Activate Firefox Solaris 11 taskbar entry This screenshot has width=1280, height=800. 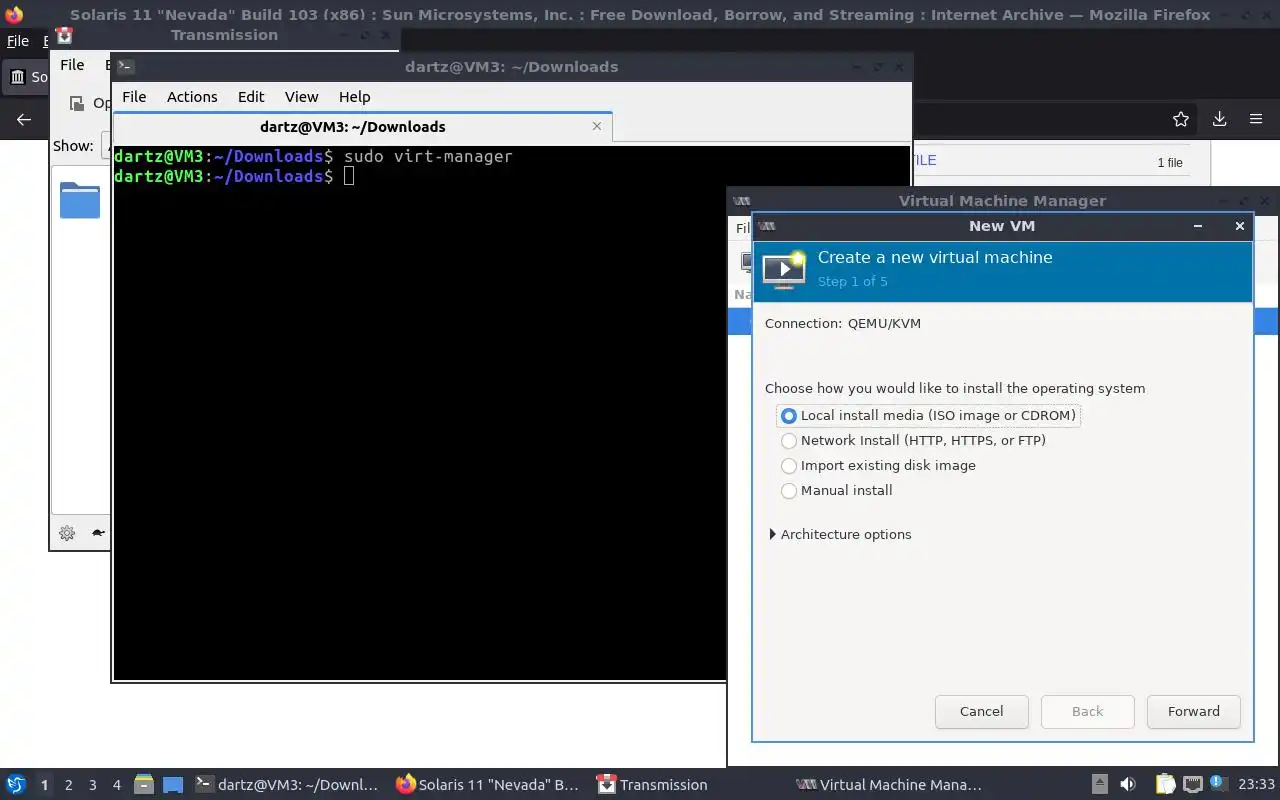[488, 784]
